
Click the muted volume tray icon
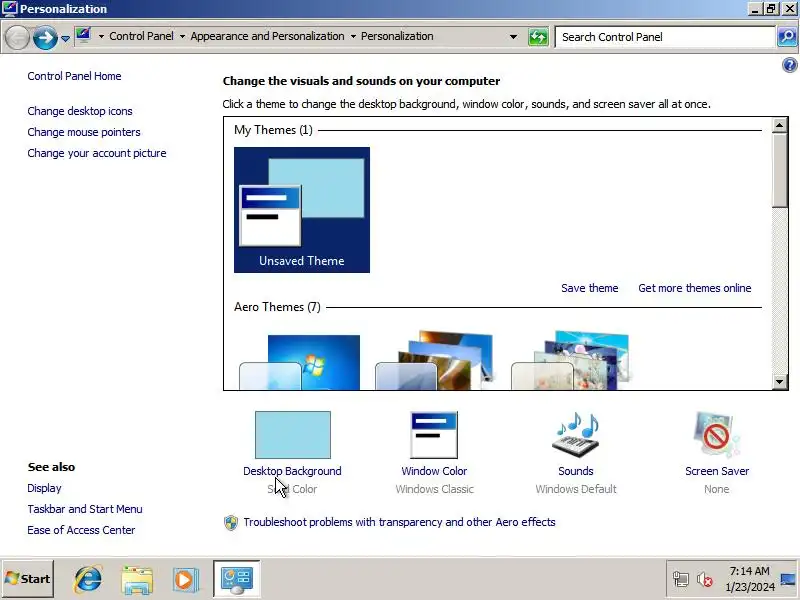[705, 579]
